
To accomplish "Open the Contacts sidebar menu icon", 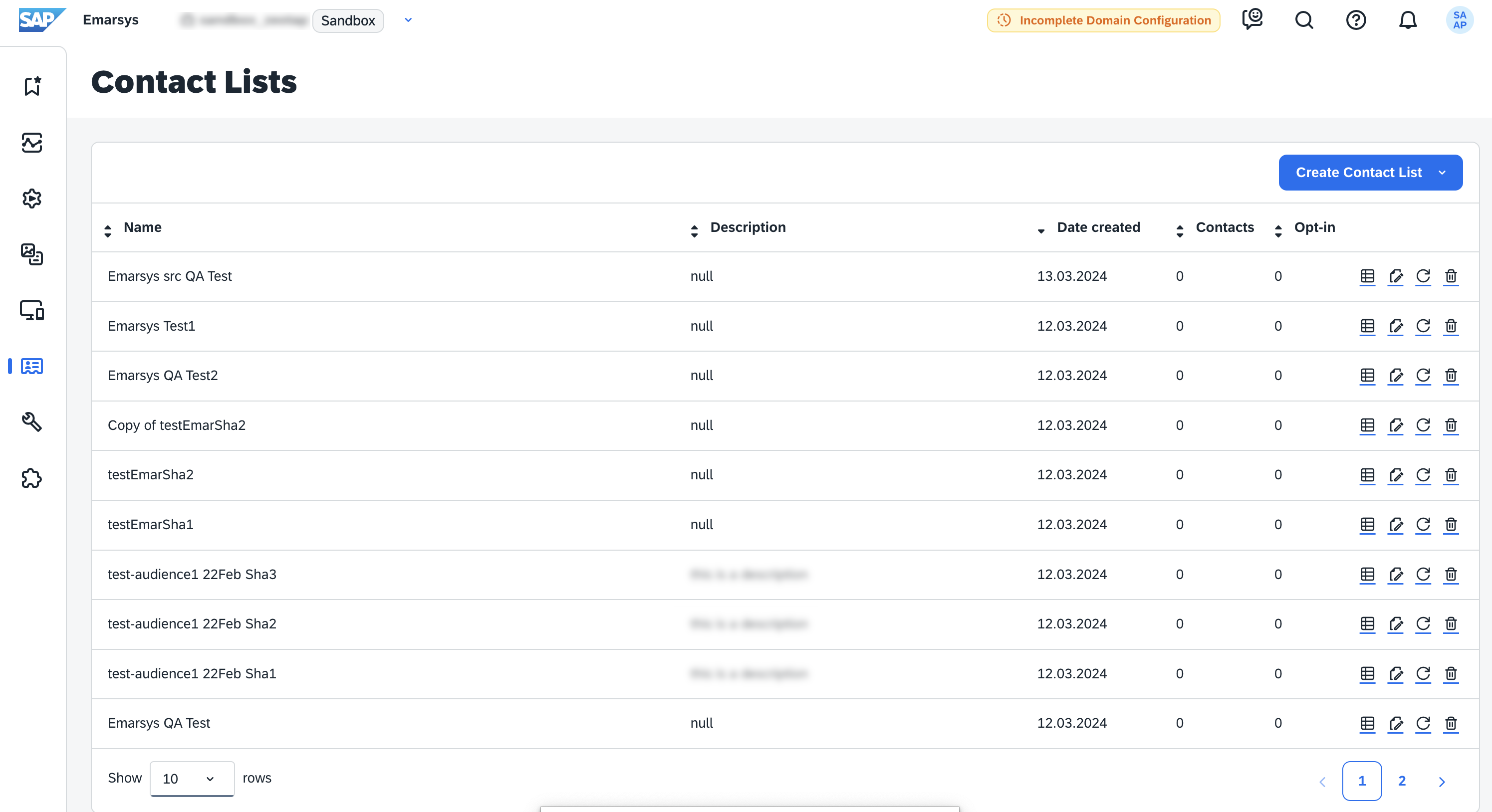I will (x=32, y=367).
